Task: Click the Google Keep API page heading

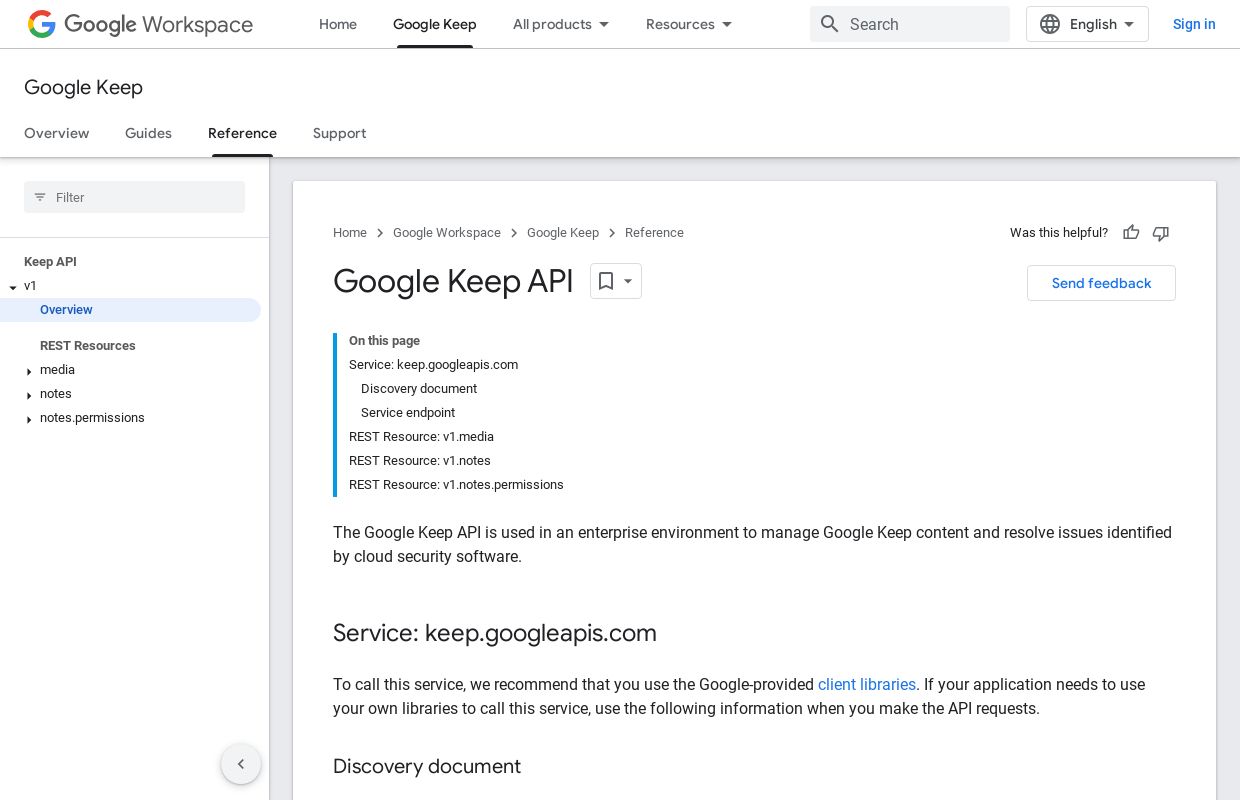Action: coord(453,281)
